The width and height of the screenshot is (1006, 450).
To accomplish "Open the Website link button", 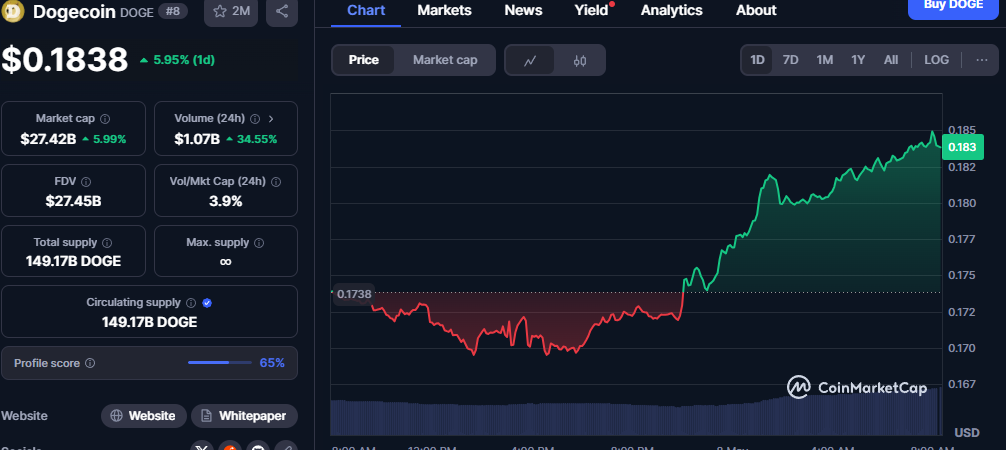I will click(x=144, y=416).
